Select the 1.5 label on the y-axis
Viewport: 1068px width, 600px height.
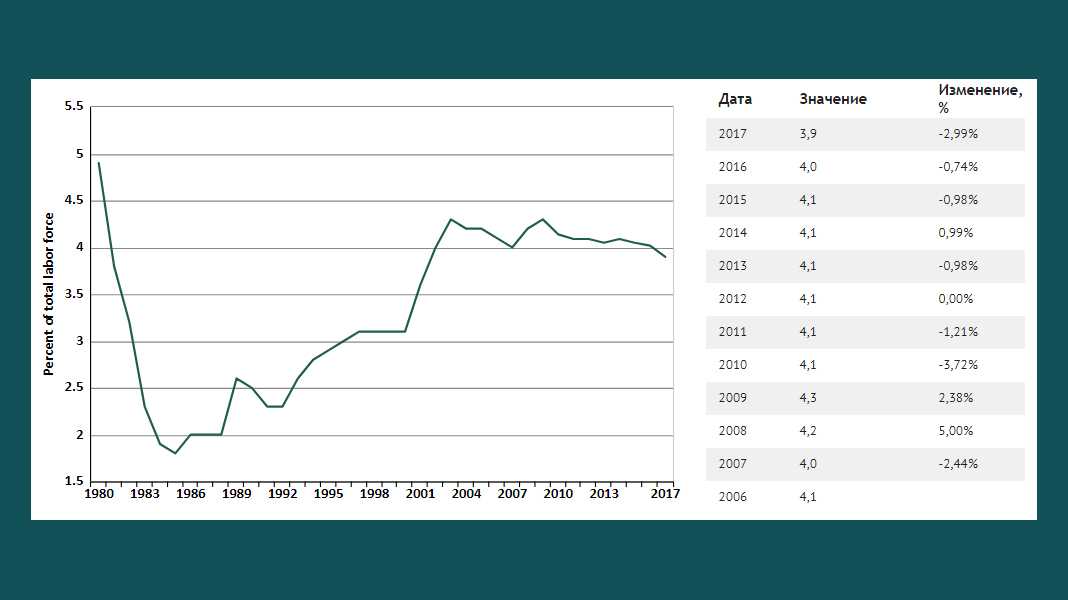[x=73, y=482]
